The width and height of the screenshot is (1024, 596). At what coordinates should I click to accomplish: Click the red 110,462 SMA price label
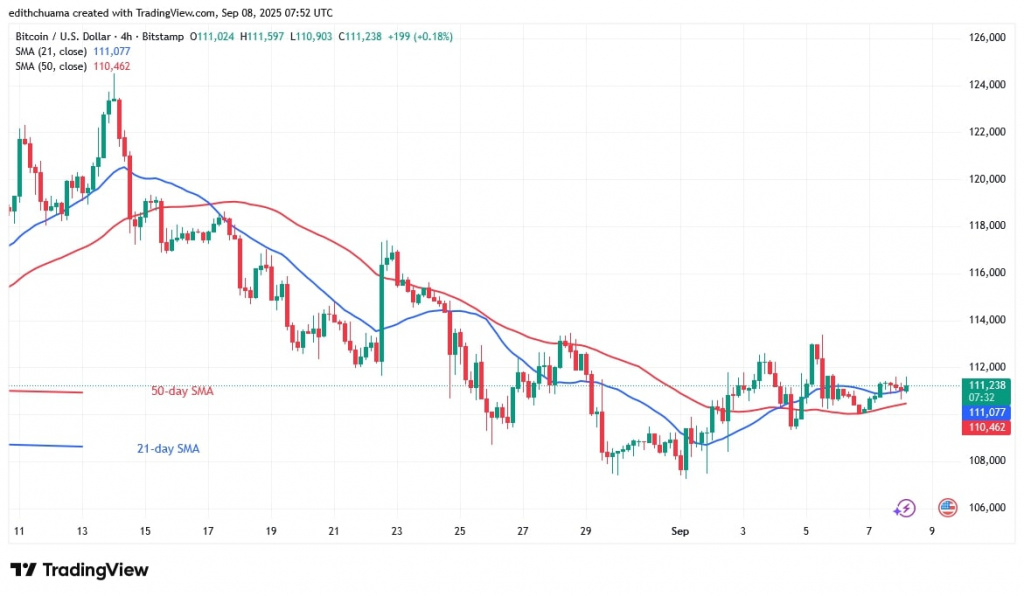coord(981,427)
